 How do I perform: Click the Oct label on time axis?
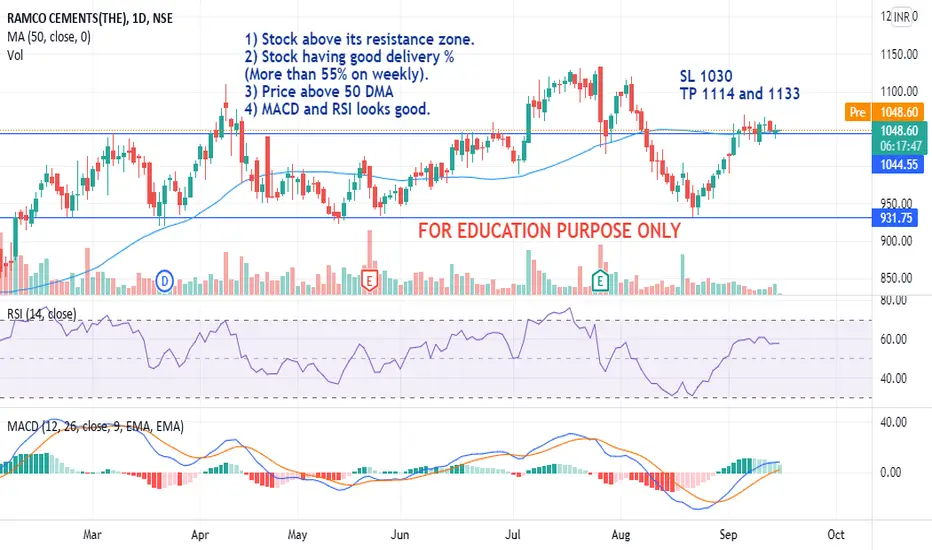pos(836,535)
